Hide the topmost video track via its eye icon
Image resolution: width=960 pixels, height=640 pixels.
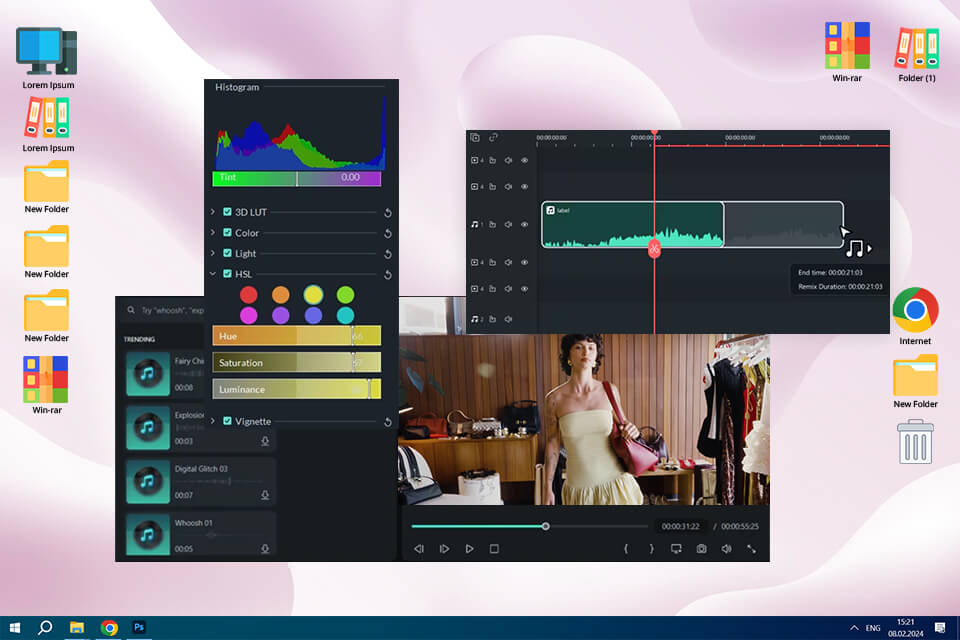coord(525,160)
